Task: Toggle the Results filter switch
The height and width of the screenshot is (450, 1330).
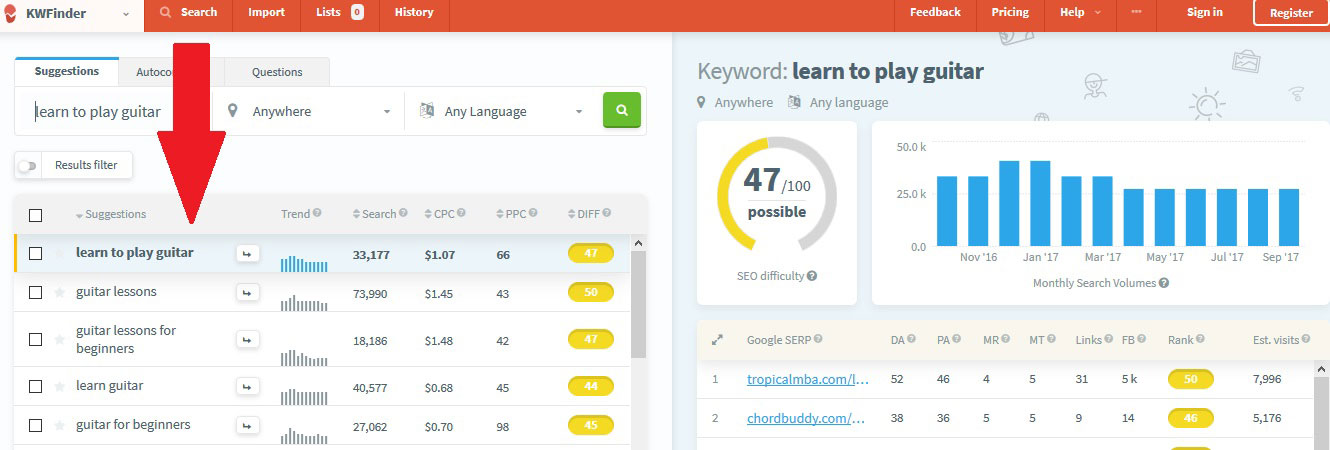Action: pos(27,165)
